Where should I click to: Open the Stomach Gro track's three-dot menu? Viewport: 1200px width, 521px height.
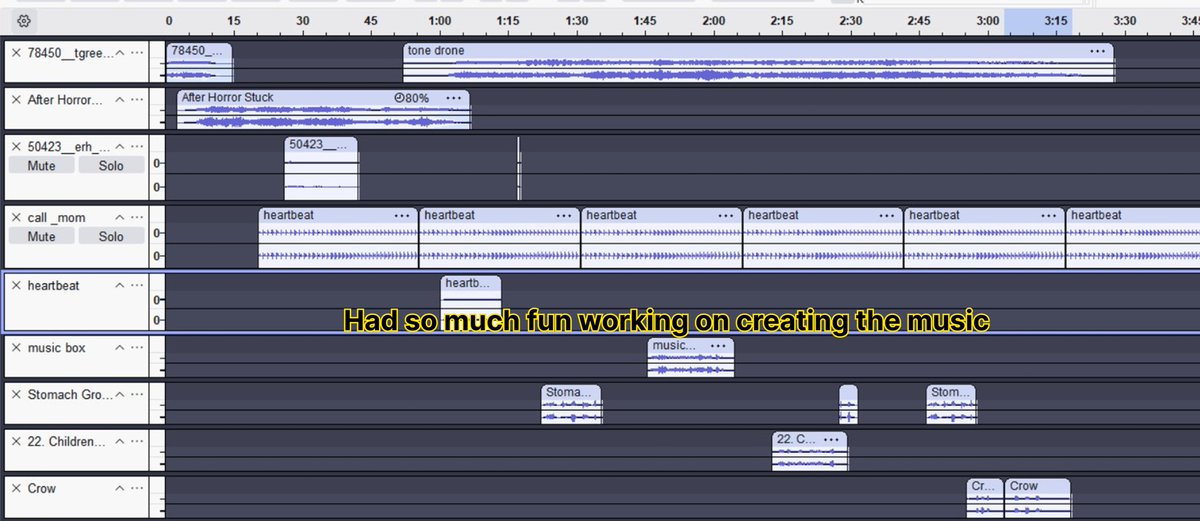coord(137,395)
